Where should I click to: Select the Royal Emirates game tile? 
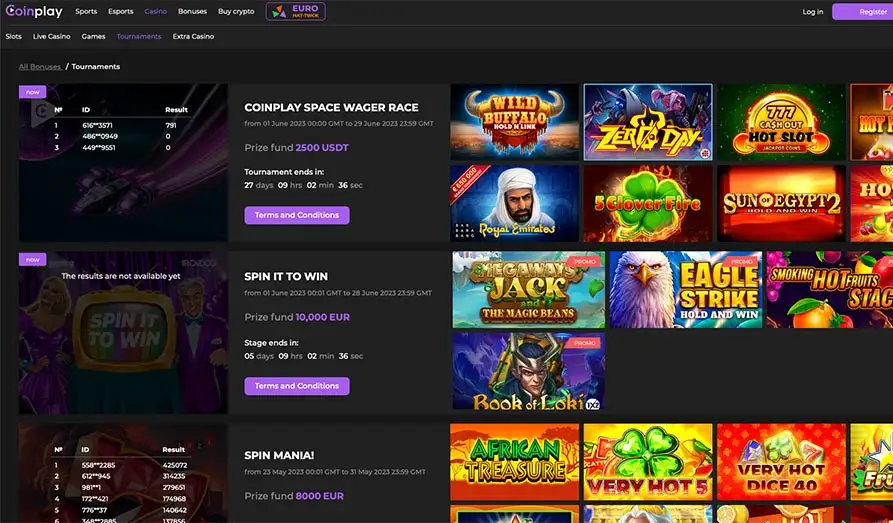click(514, 203)
